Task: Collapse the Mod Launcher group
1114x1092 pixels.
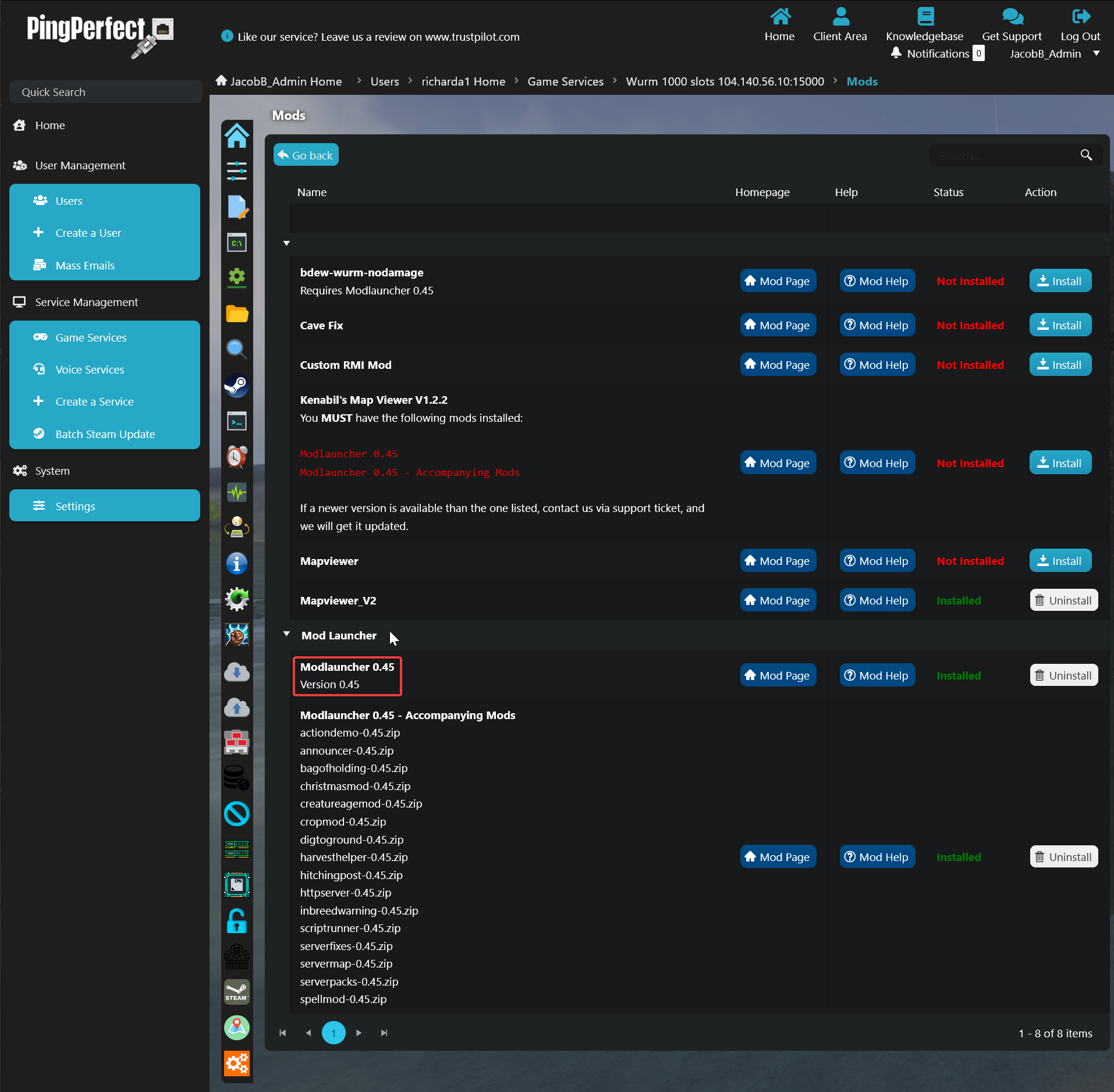Action: point(286,635)
